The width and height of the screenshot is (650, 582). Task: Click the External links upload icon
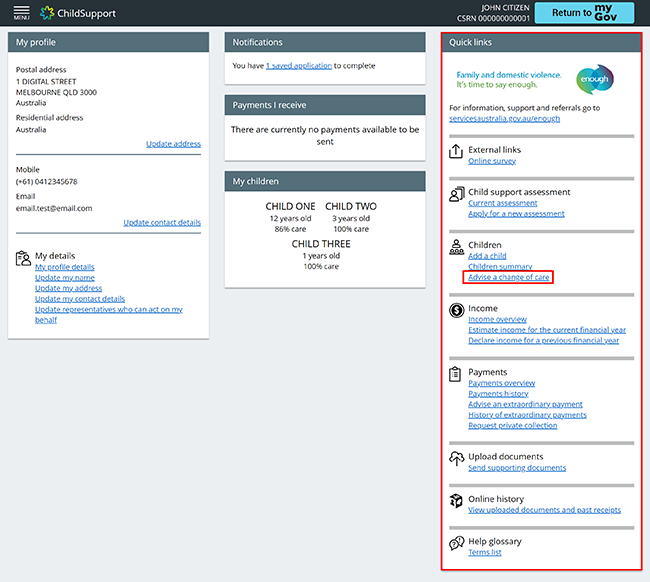click(456, 152)
